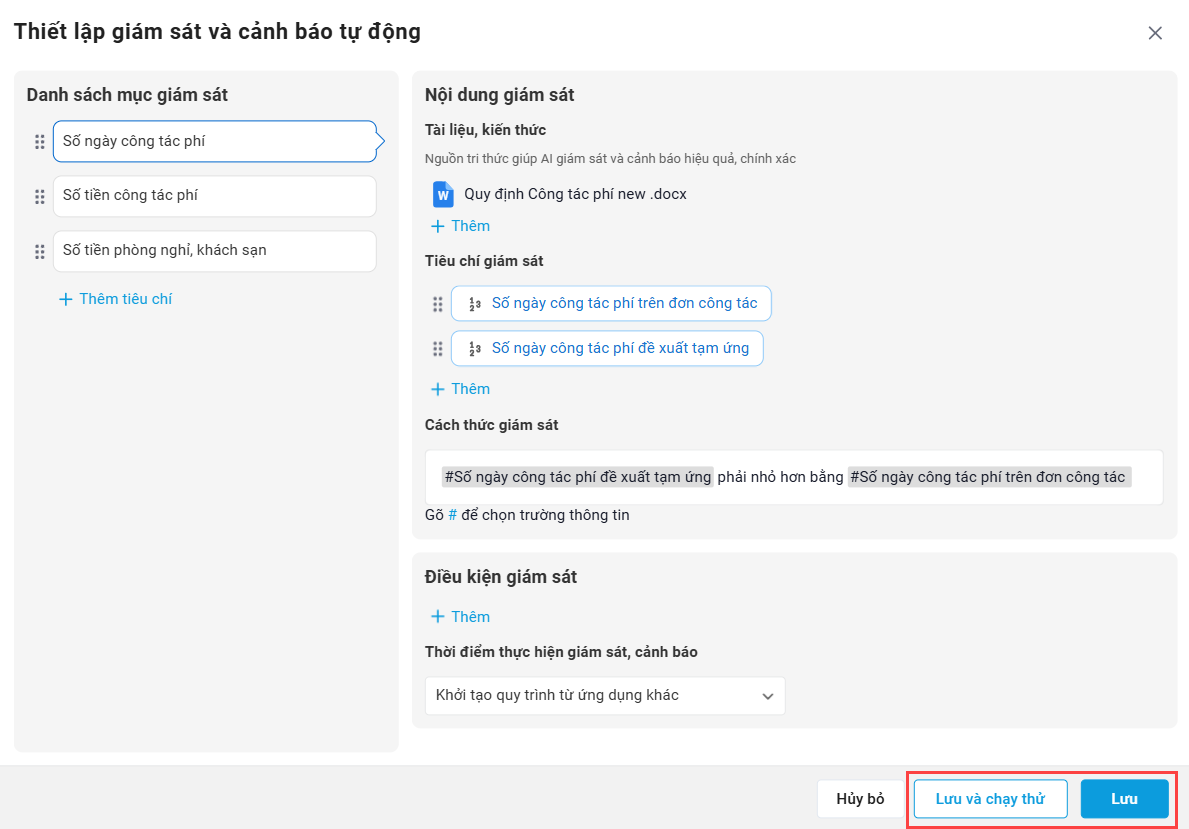Select Số tiền công tác phí monitoring item
This screenshot has height=829, width=1189.
214,196
